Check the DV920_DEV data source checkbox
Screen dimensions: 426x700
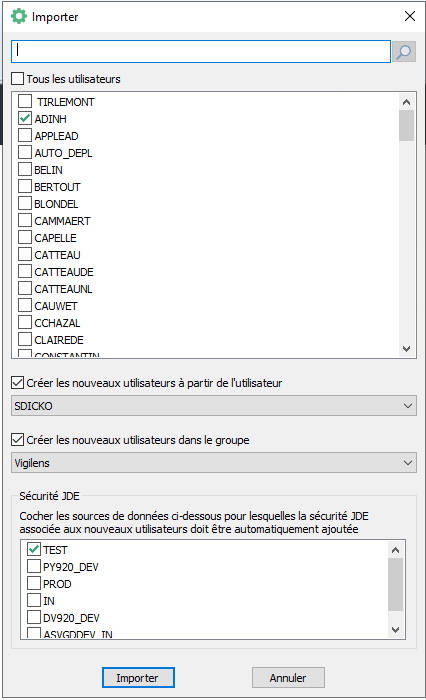34,617
